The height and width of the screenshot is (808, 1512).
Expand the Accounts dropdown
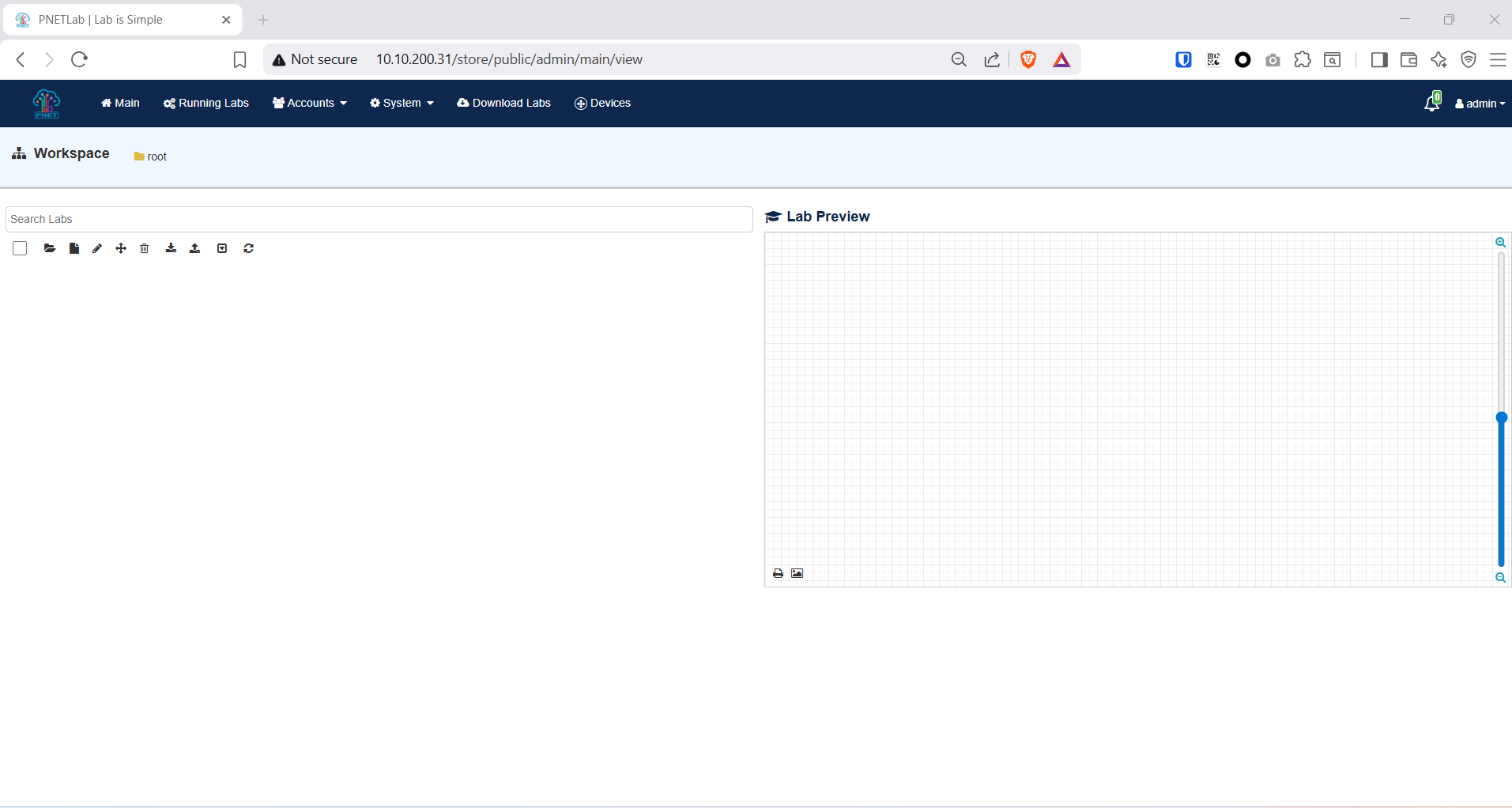tap(310, 103)
